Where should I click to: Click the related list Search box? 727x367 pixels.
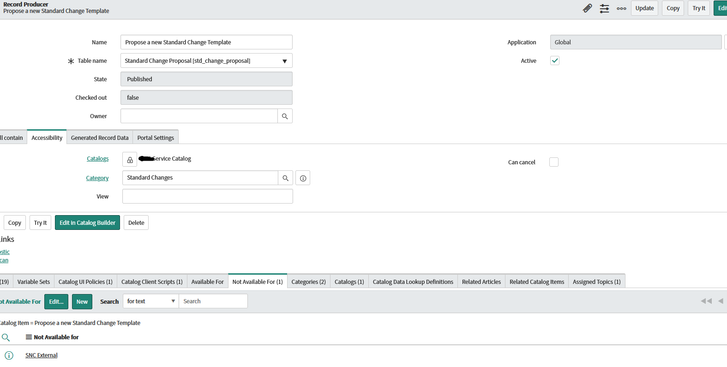(213, 301)
